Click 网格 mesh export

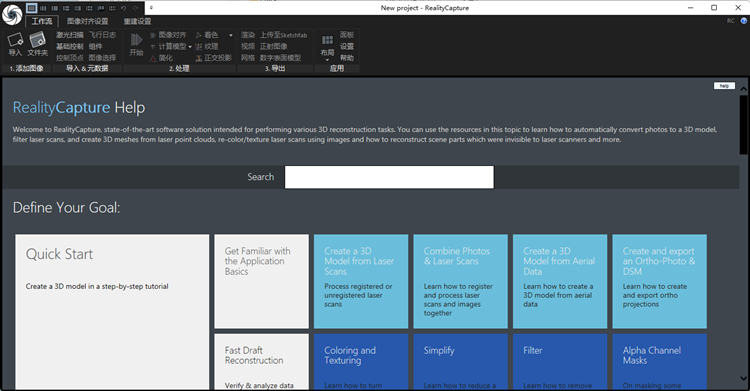(248, 58)
